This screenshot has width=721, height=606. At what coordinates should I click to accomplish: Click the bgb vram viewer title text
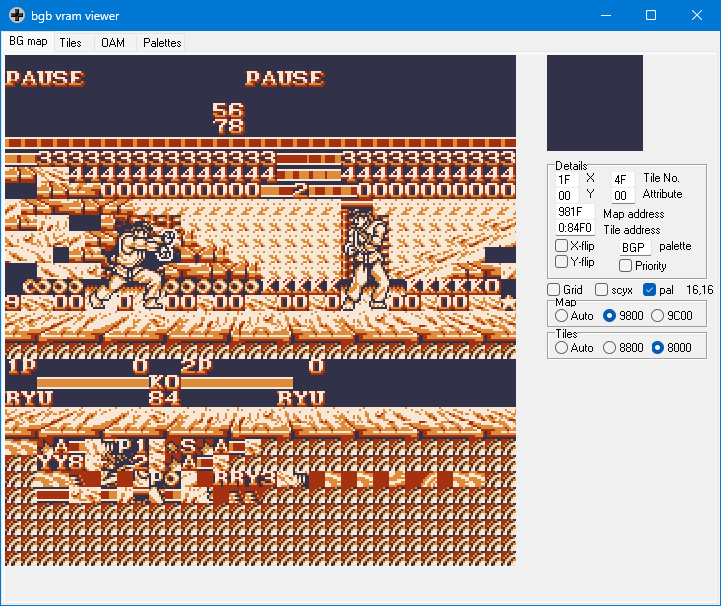pyautogui.click(x=75, y=16)
